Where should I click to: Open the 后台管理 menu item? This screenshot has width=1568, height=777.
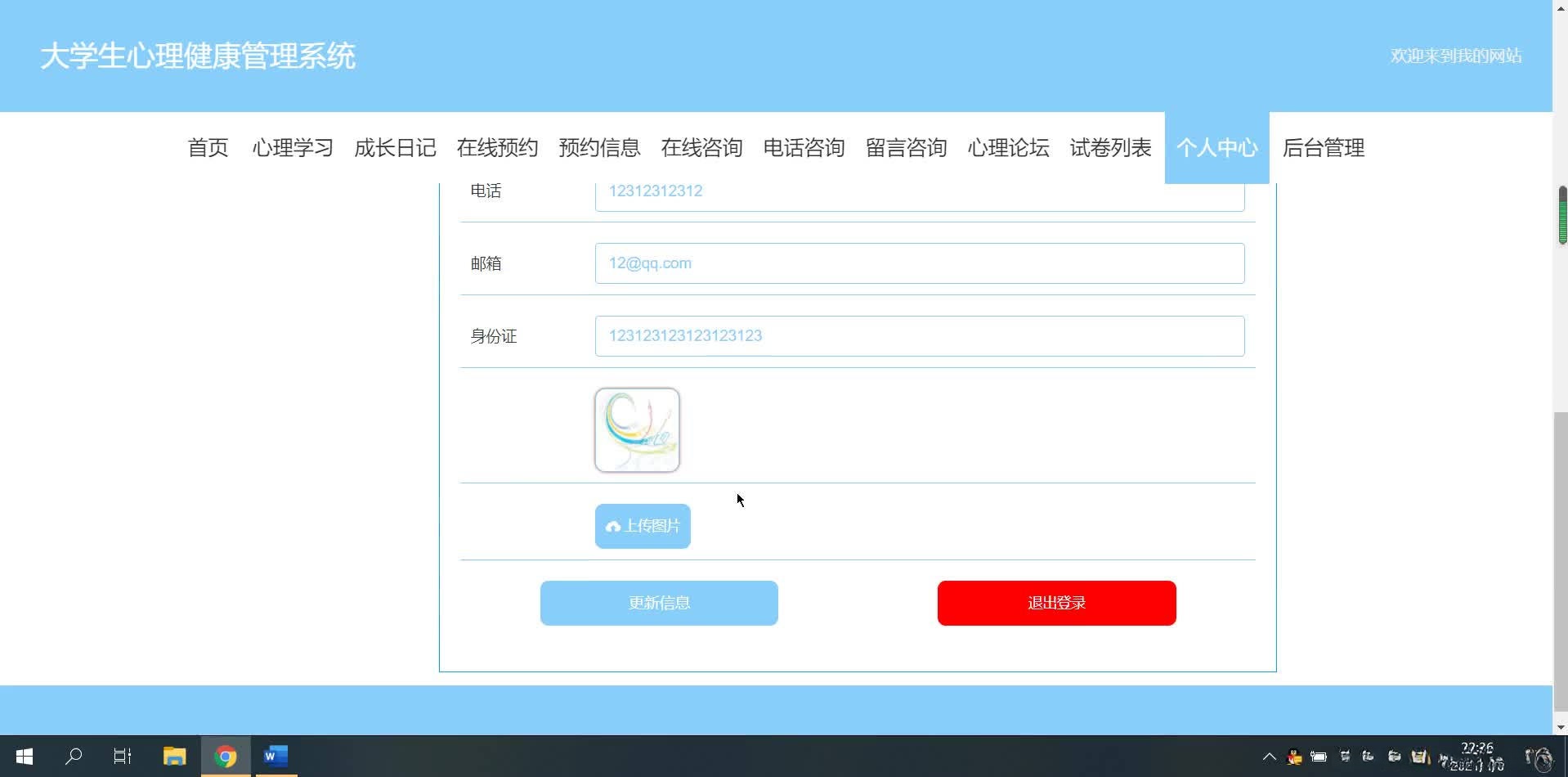(1323, 148)
